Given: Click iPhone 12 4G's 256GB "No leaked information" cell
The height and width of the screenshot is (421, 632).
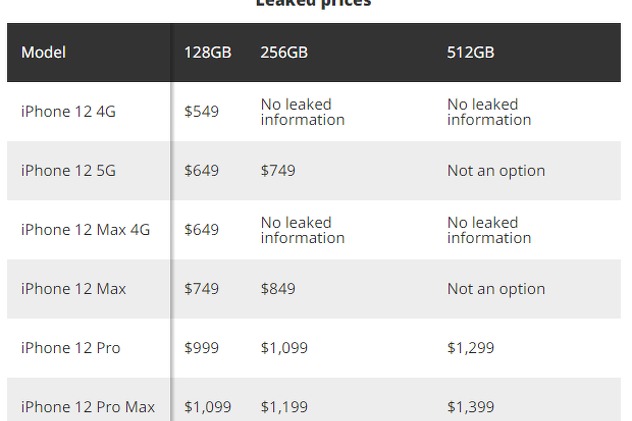Looking at the screenshot, I should coord(302,111).
